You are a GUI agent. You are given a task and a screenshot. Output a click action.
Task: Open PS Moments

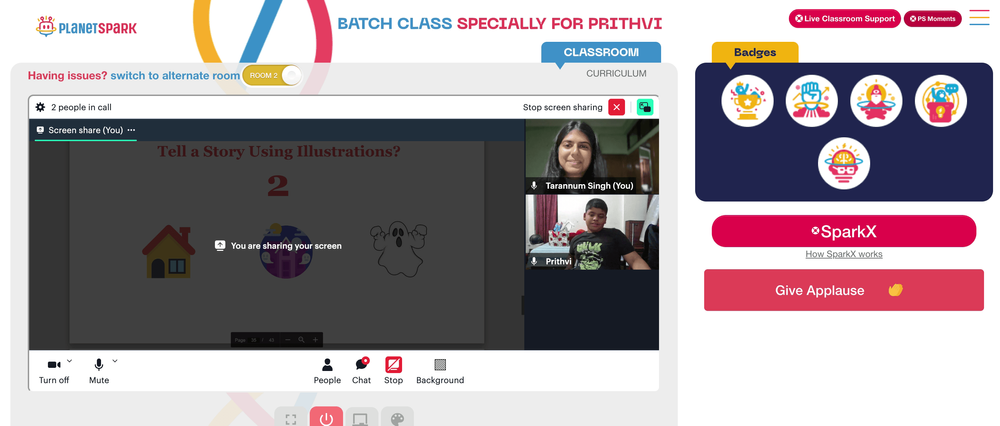932,18
